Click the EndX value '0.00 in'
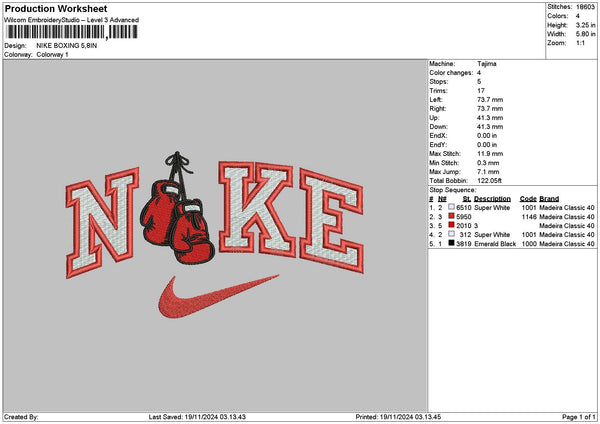 point(487,136)
